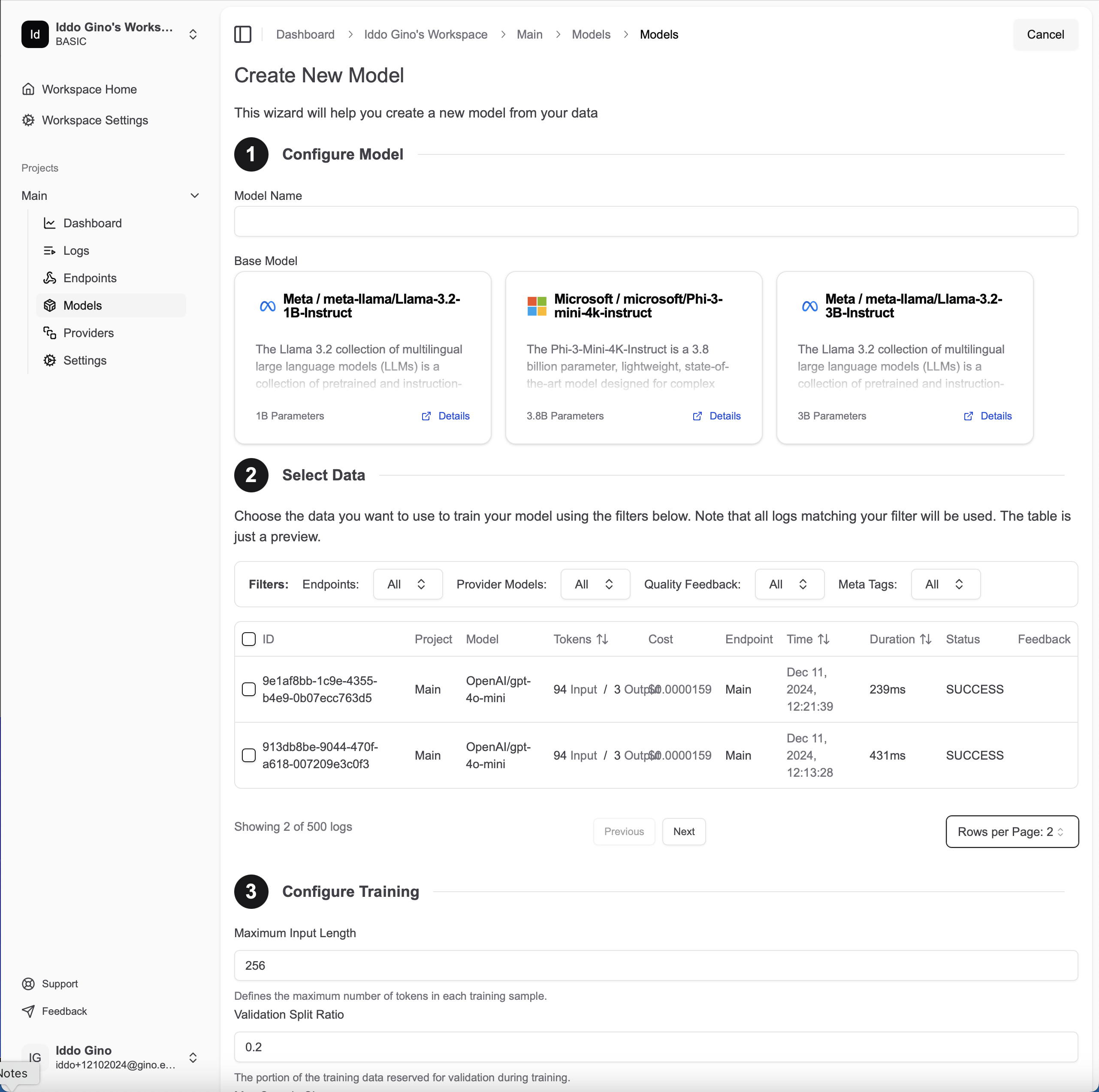Open Iddo Gino's Workspace breadcrumb
This screenshot has width=1099, height=1092.
426,34
